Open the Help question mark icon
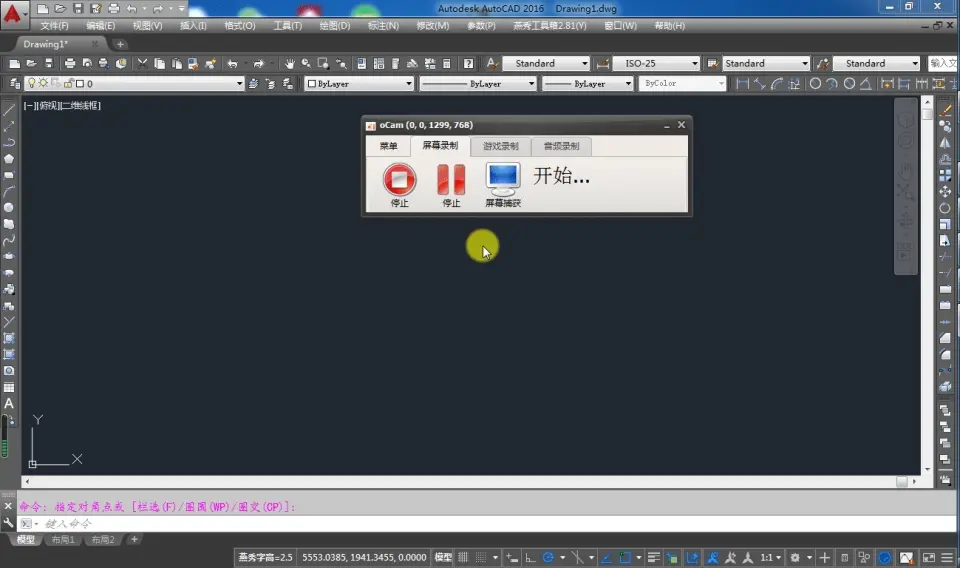The height and width of the screenshot is (568, 960). (x=468, y=64)
